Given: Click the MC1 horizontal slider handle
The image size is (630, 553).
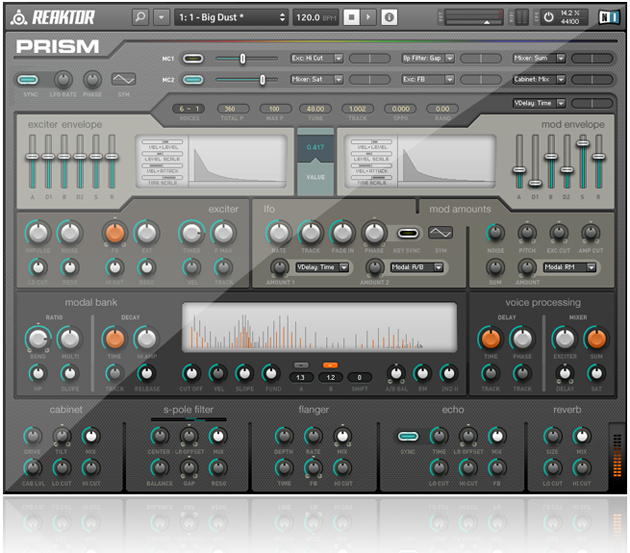Looking at the screenshot, I should pos(243,59).
